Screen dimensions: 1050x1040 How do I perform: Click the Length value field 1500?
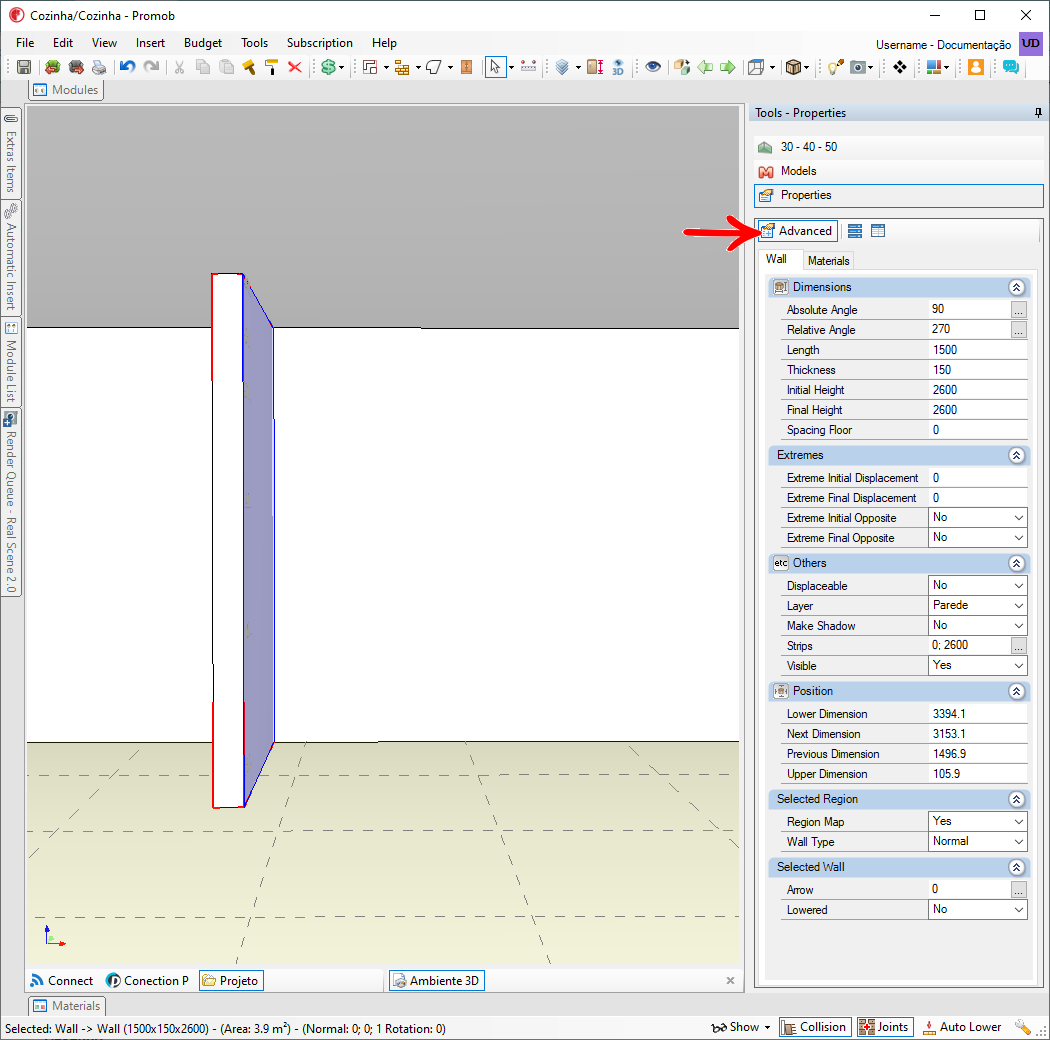click(977, 350)
